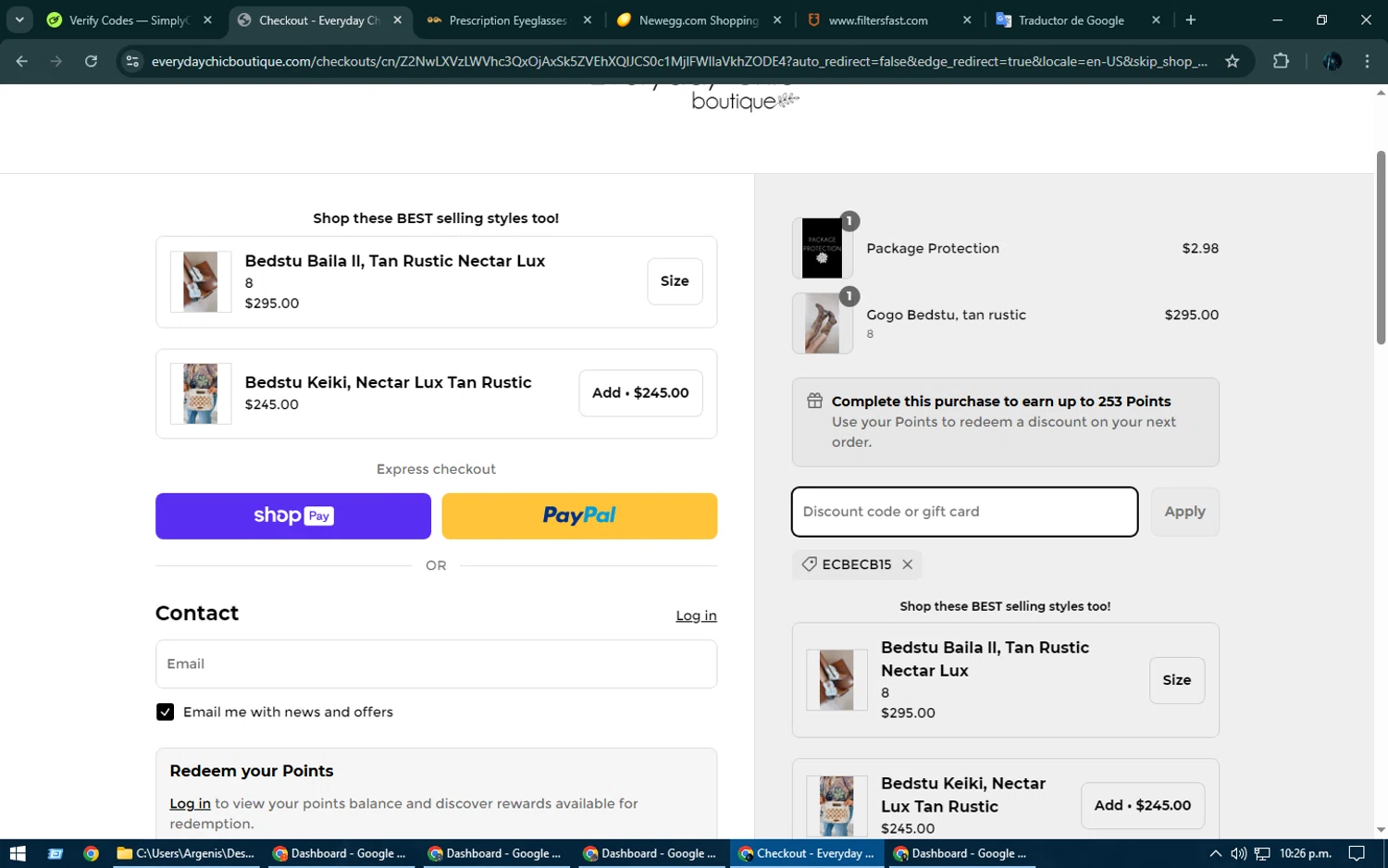Choose Size for Bedstu Baila II left panel
Image resolution: width=1388 pixels, height=868 pixels.
coord(675,281)
